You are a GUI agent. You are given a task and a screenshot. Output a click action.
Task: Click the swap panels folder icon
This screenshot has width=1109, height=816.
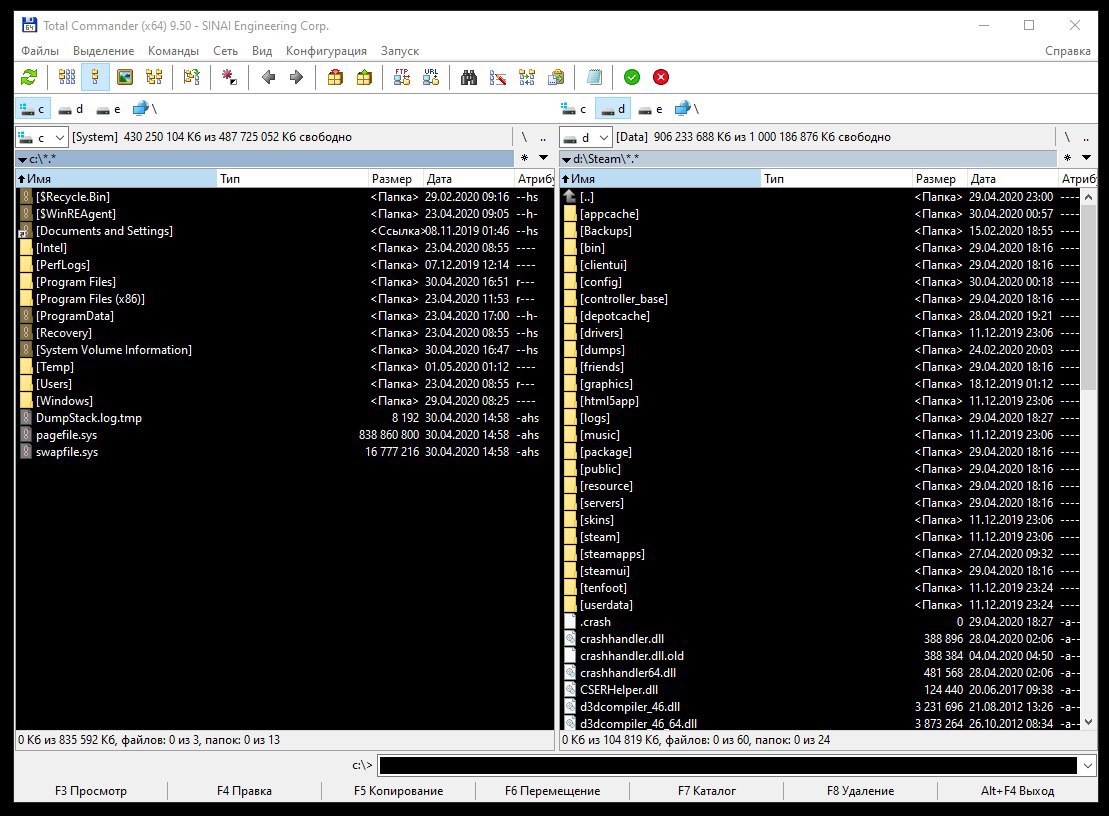(x=192, y=77)
